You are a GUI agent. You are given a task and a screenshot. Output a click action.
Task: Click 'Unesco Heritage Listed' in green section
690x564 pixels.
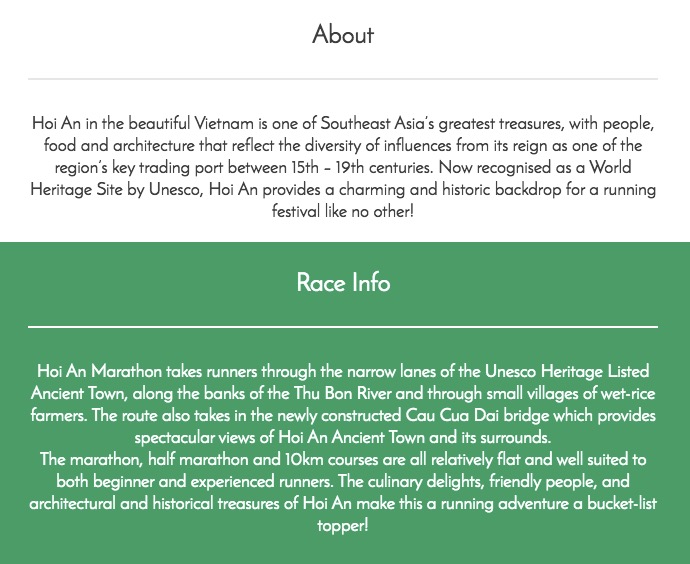click(567, 372)
